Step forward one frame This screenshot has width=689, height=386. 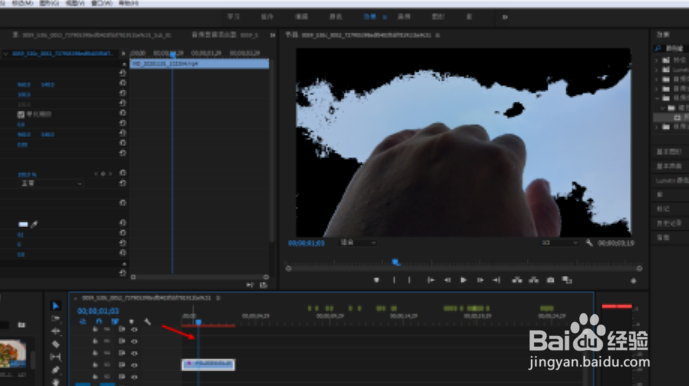point(480,280)
